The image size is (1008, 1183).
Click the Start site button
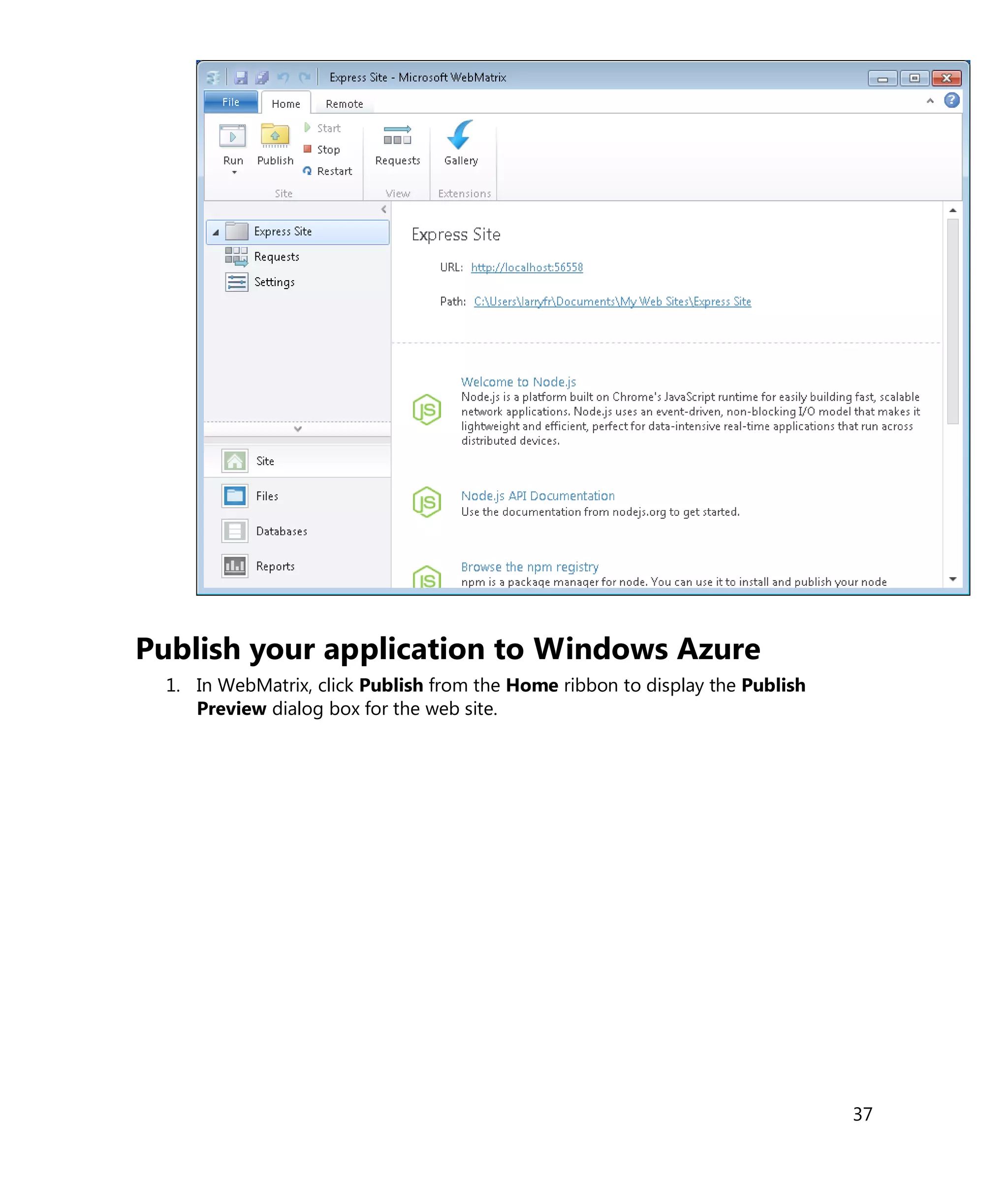[x=322, y=128]
